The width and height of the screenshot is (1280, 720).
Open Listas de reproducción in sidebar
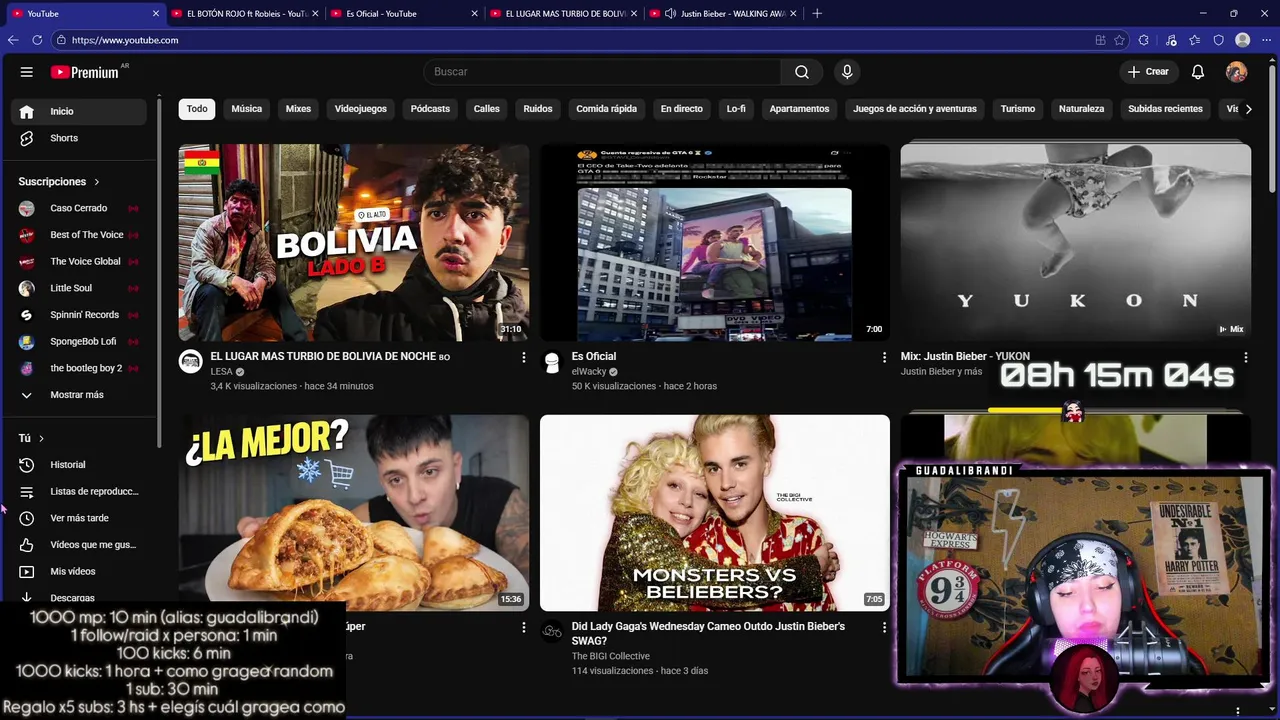coord(80,491)
